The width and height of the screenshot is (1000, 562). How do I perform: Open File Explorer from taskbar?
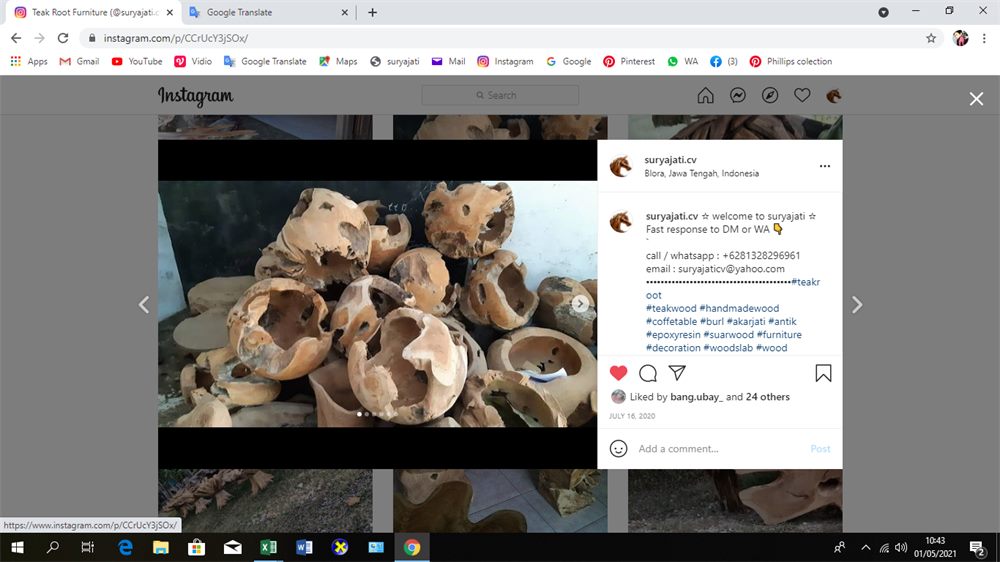161,547
